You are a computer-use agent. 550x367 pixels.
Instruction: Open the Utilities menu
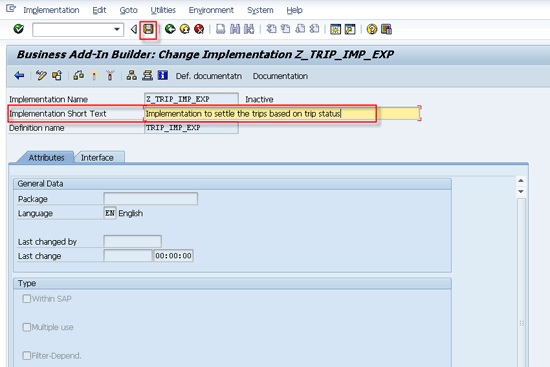tap(163, 10)
